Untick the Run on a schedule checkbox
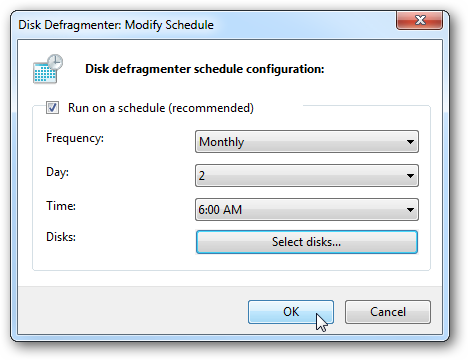Image resolution: width=468 pixels, height=360 pixels. [52, 108]
